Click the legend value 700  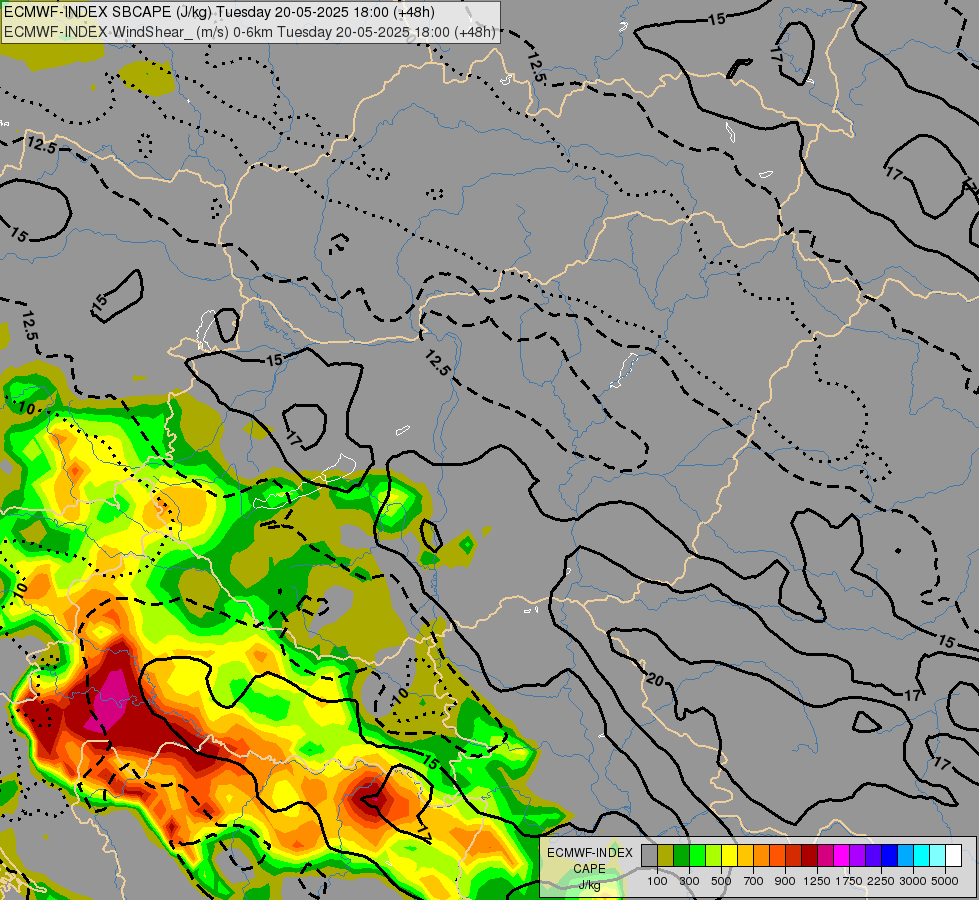coord(754,881)
